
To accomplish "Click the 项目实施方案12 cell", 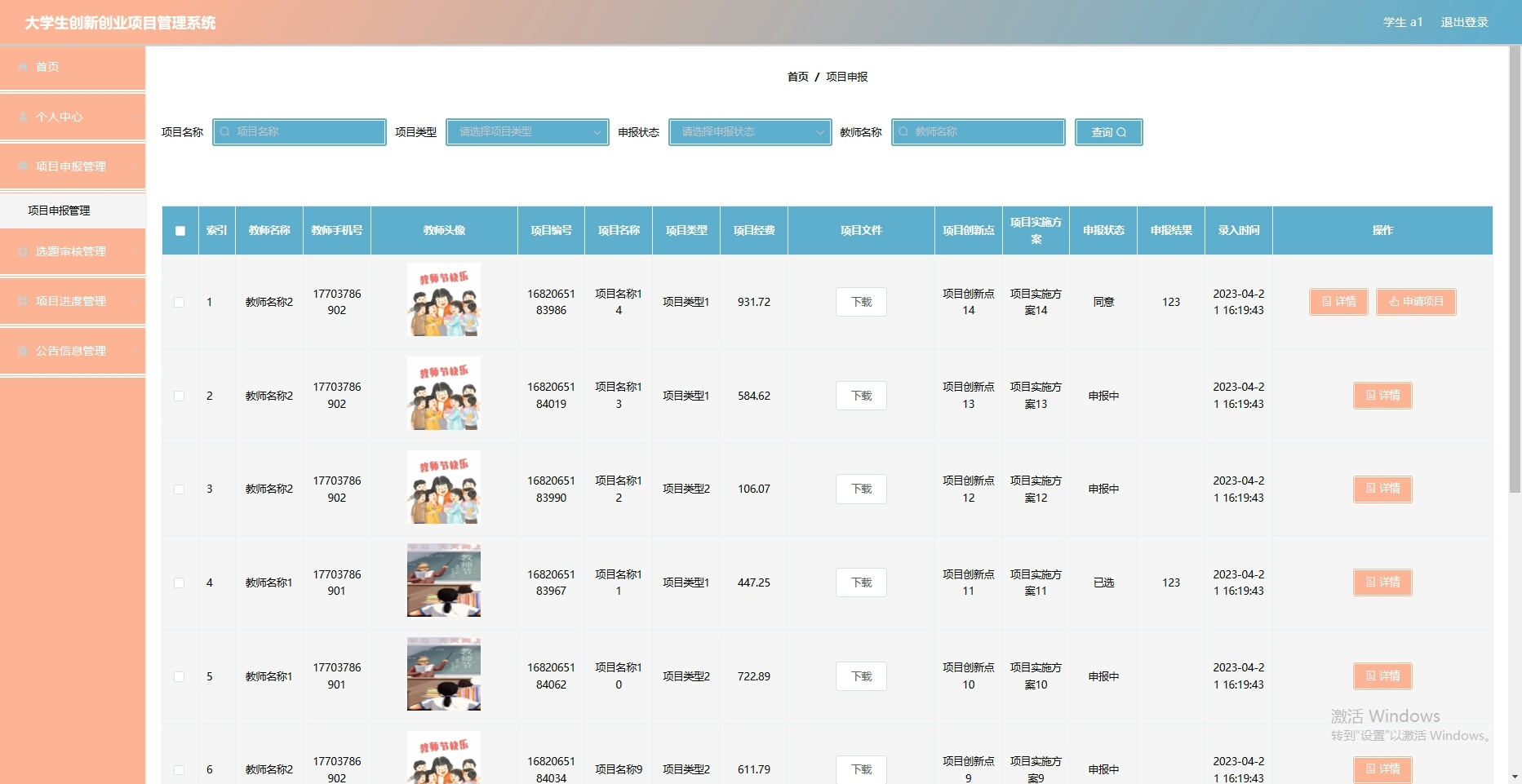I will pyautogui.click(x=1036, y=489).
